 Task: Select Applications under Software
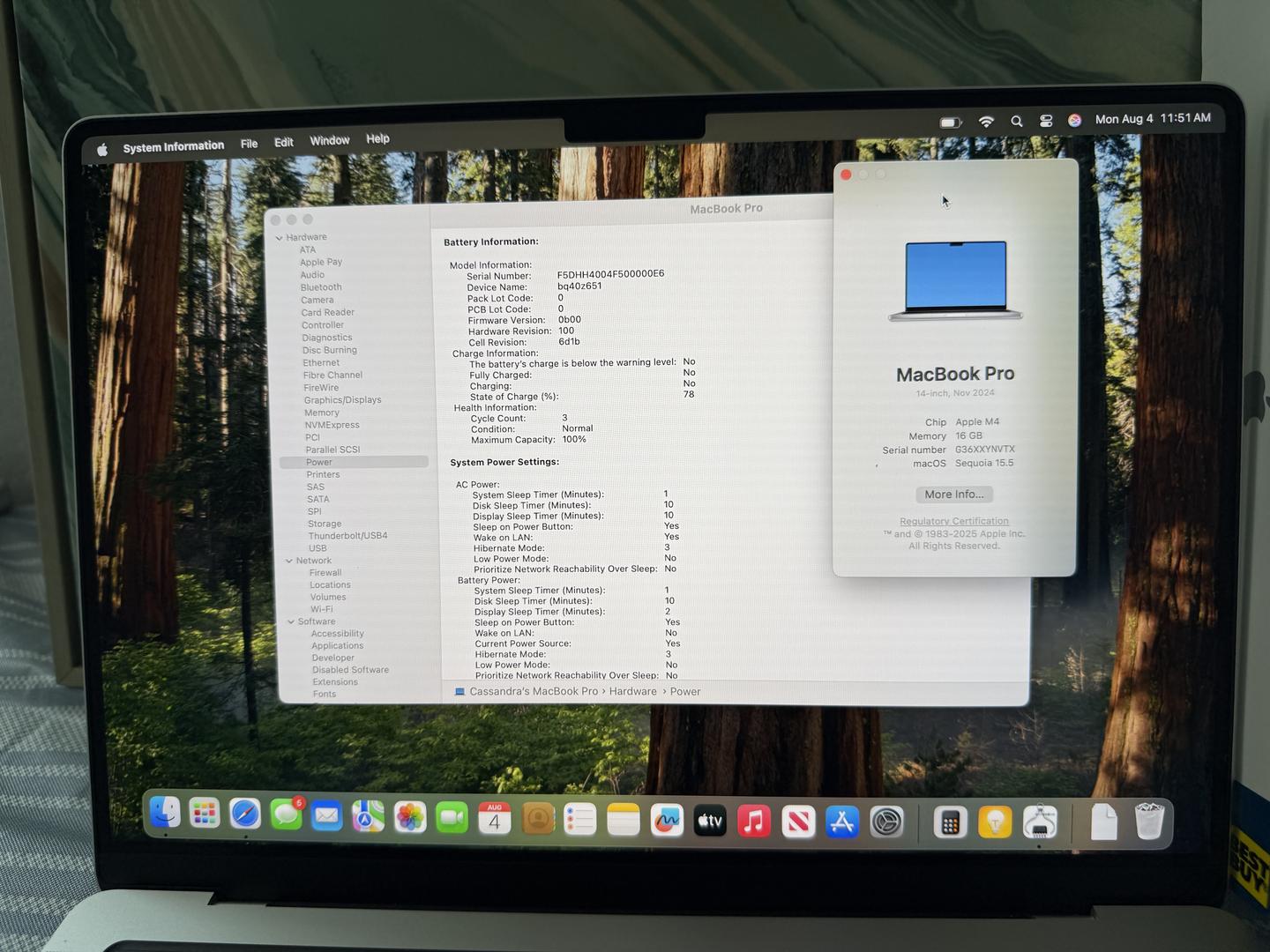click(338, 646)
